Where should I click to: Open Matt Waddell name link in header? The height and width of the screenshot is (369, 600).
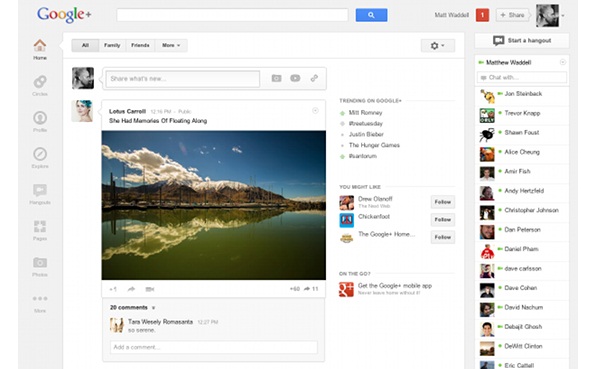(452, 15)
